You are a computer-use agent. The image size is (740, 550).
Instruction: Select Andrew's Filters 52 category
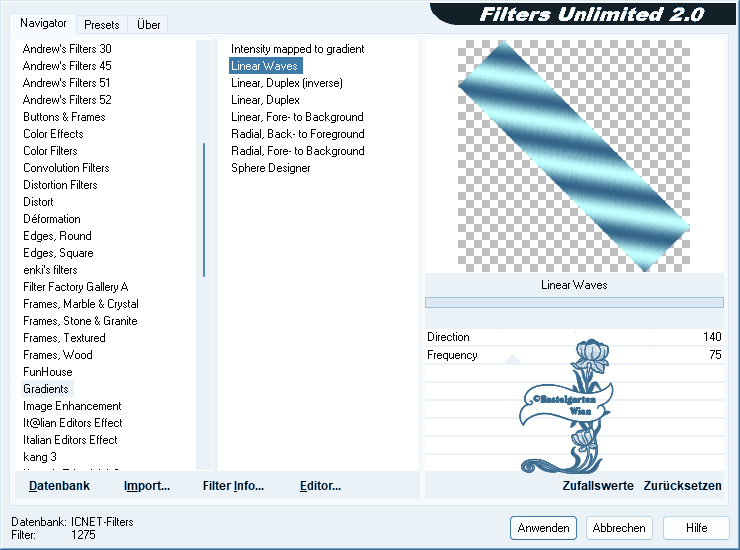[67, 100]
